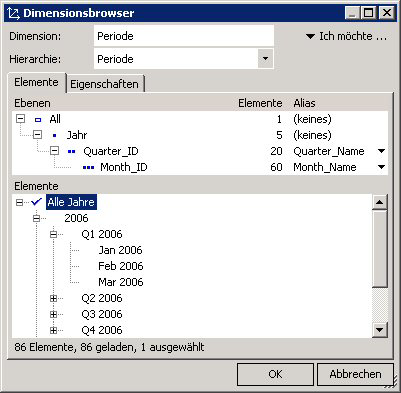This screenshot has width=401, height=393.
Task: Open the Hierarchie dropdown arrow
Action: pyautogui.click(x=265, y=59)
